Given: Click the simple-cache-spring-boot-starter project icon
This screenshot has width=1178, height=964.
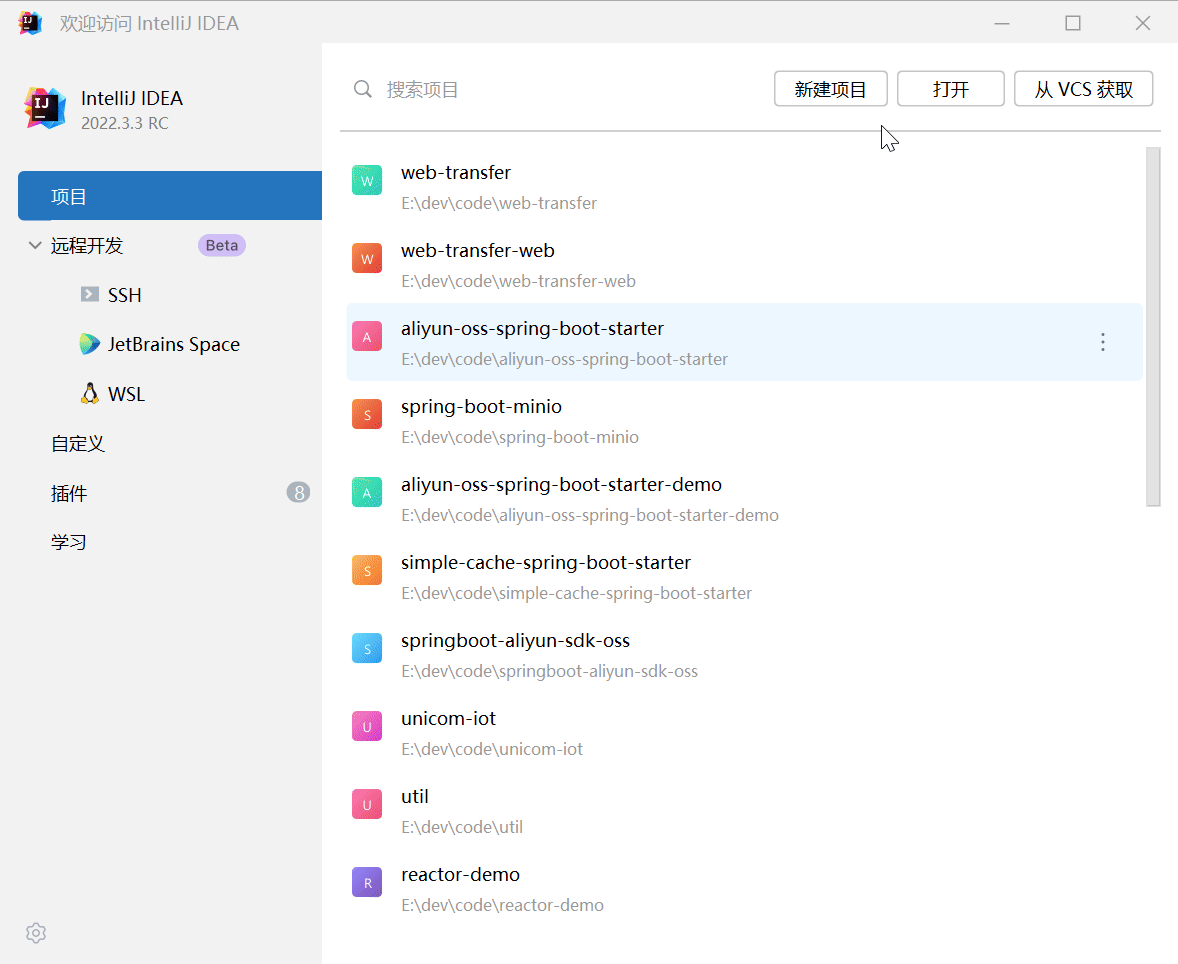Looking at the screenshot, I should point(367,570).
